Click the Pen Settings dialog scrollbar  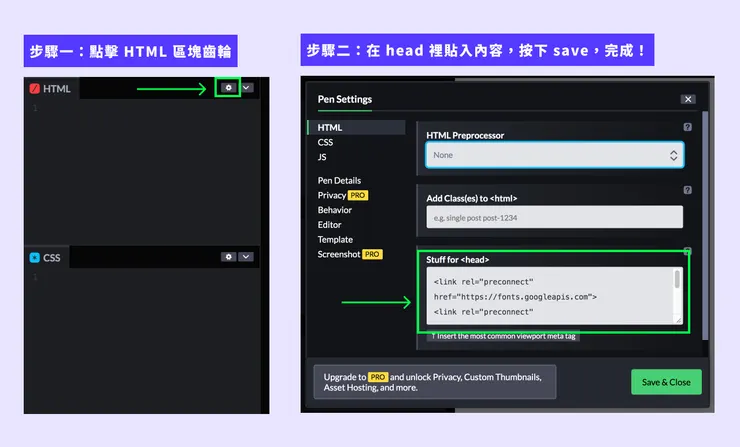click(x=705, y=226)
